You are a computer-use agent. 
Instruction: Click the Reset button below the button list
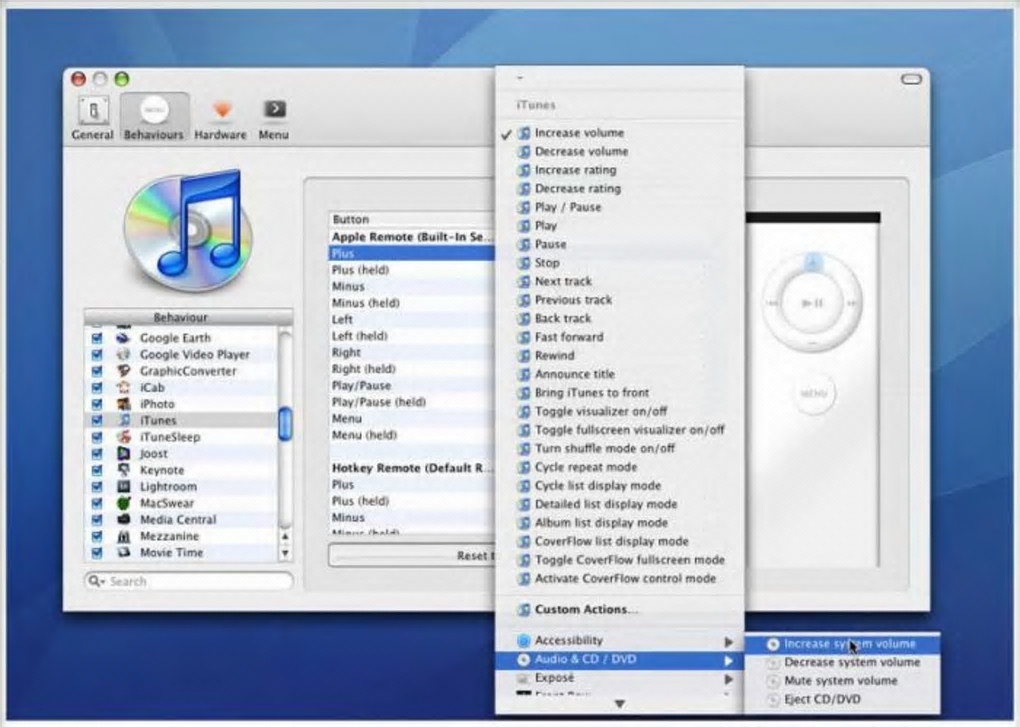(x=412, y=556)
